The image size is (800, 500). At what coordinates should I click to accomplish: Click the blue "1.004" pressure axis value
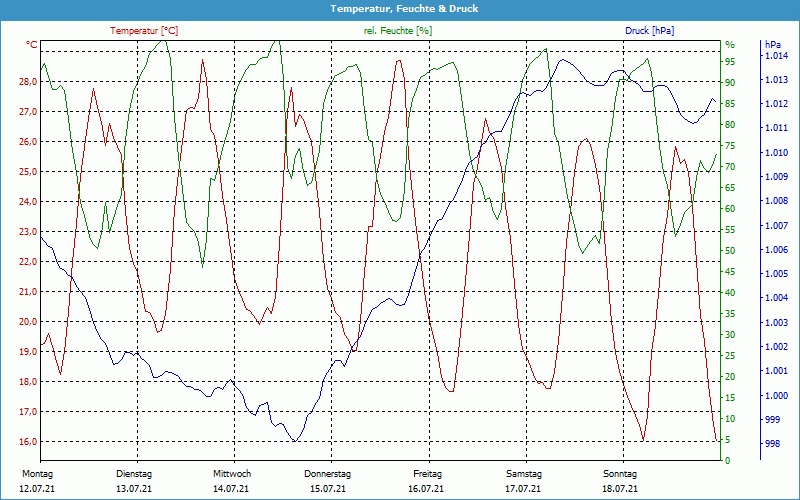[x=777, y=298]
